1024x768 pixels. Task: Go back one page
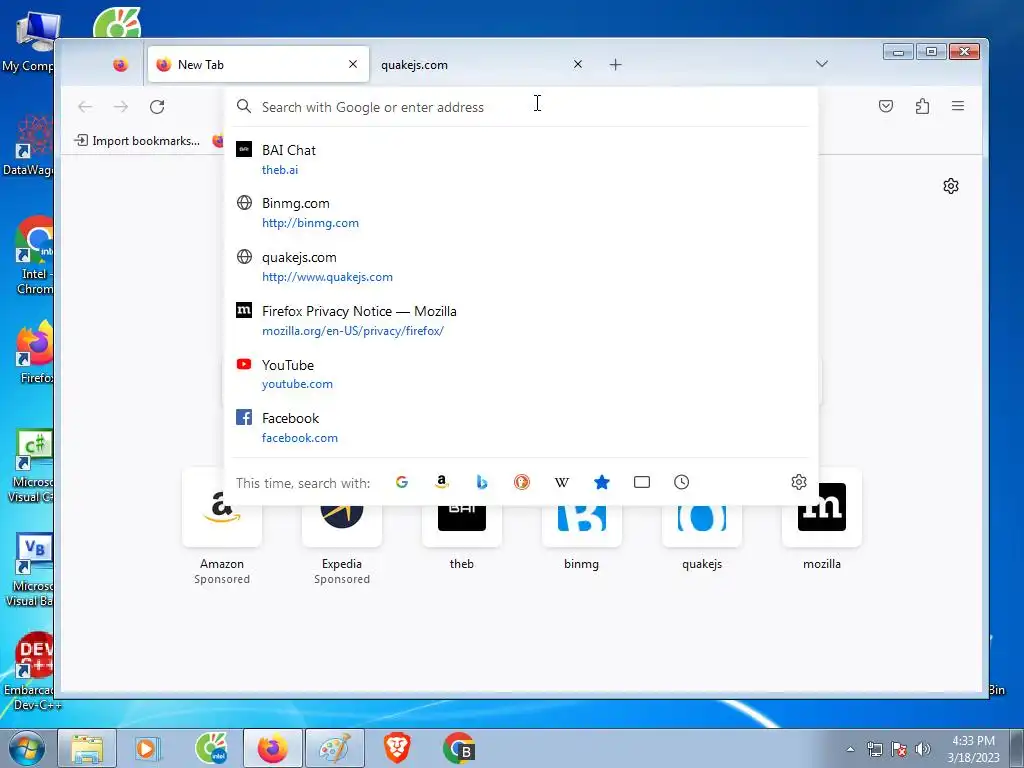(85, 106)
